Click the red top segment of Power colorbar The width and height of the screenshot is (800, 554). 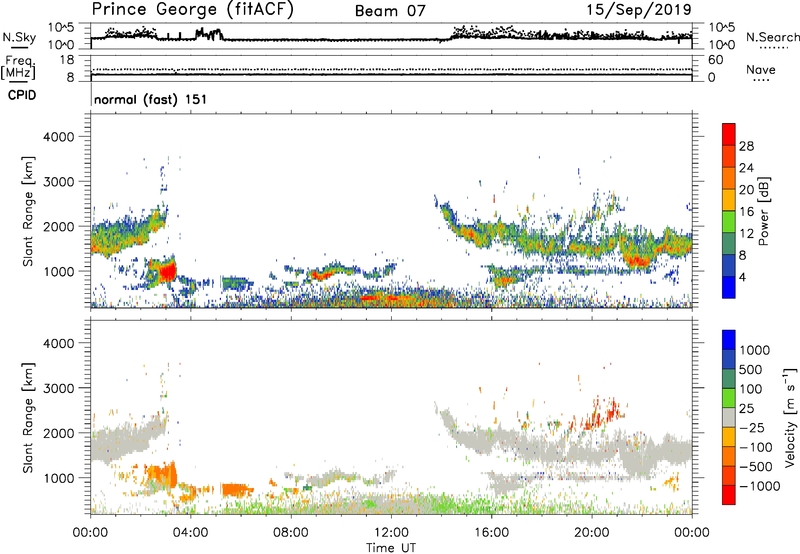tap(729, 134)
